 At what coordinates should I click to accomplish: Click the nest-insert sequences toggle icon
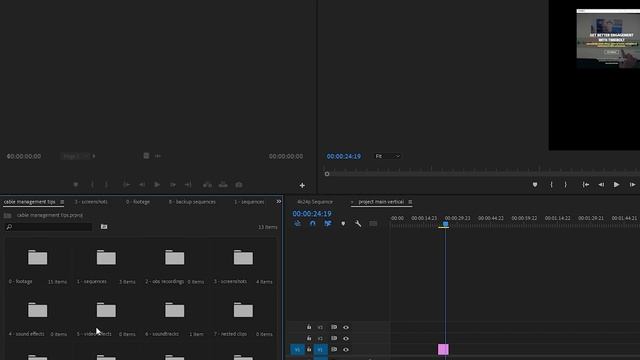[x=298, y=224]
